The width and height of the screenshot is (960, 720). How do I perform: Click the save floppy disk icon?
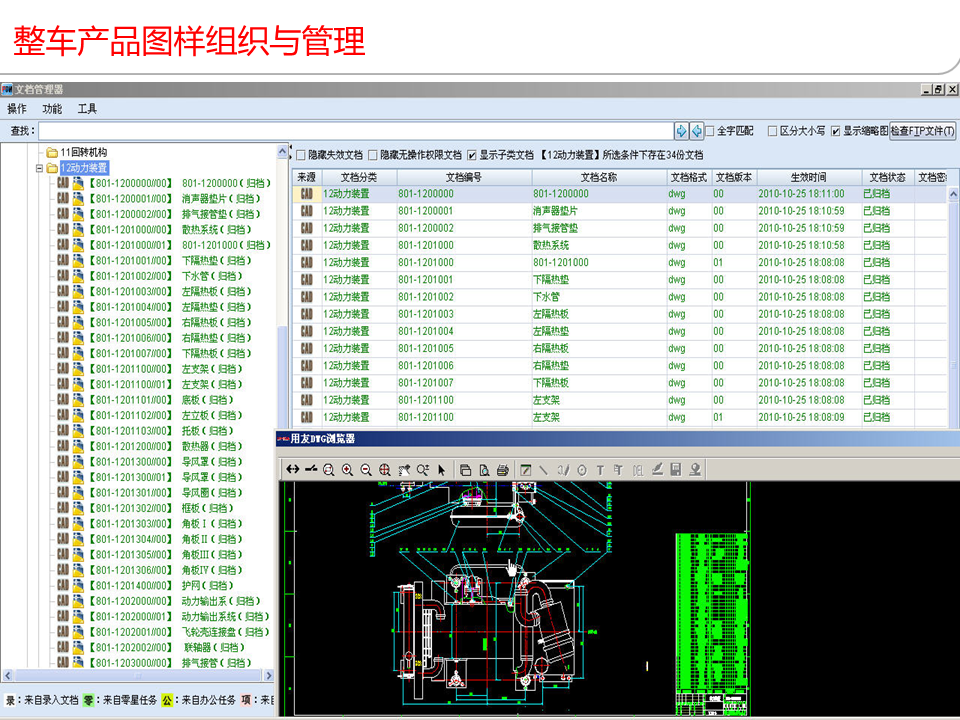tap(676, 470)
